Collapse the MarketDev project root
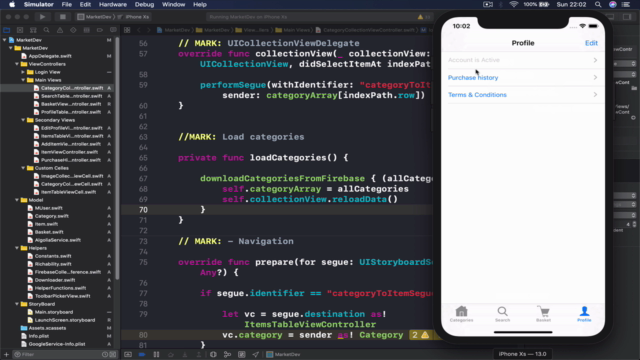 [5, 40]
